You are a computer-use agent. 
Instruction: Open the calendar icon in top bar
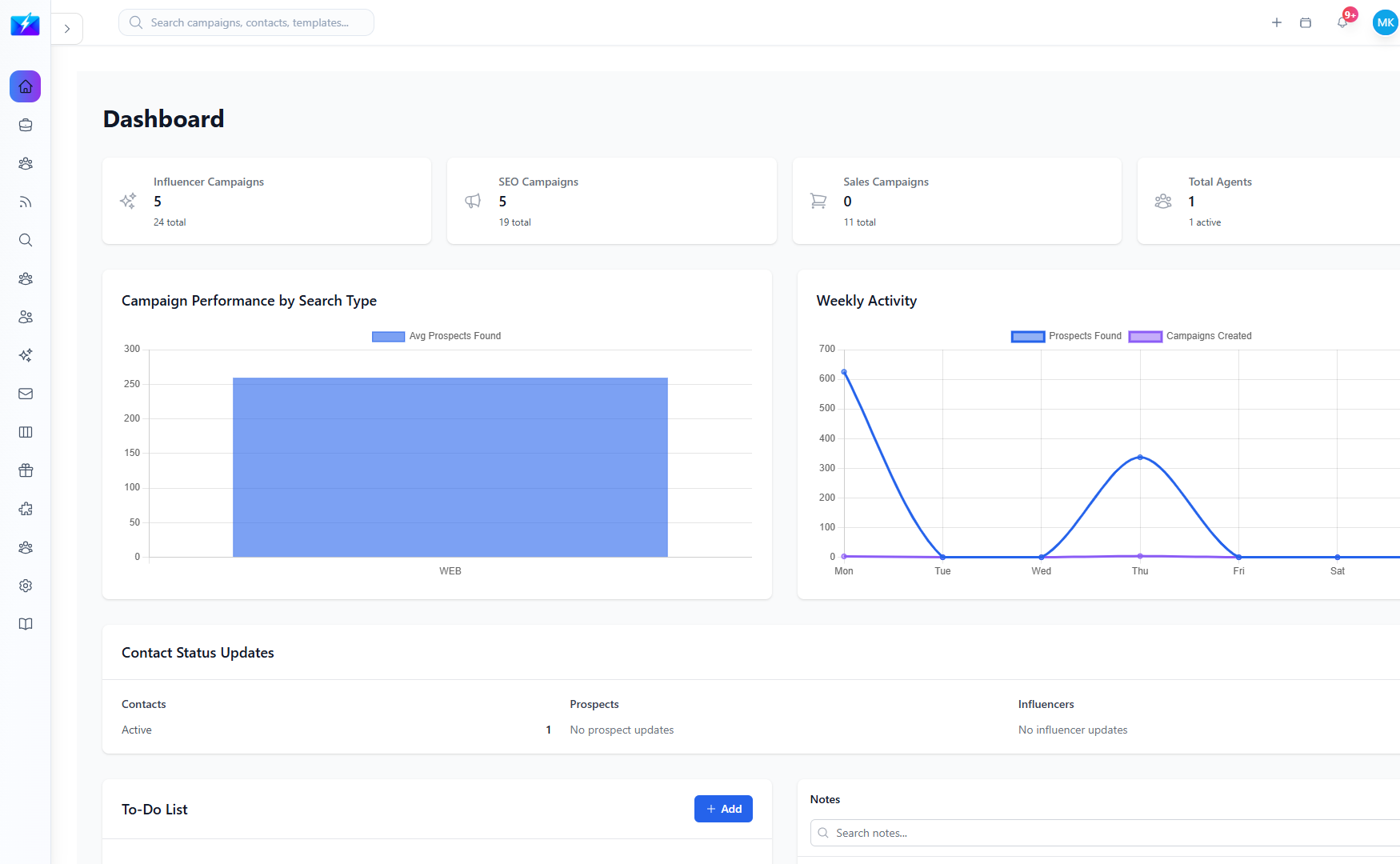tap(1306, 22)
